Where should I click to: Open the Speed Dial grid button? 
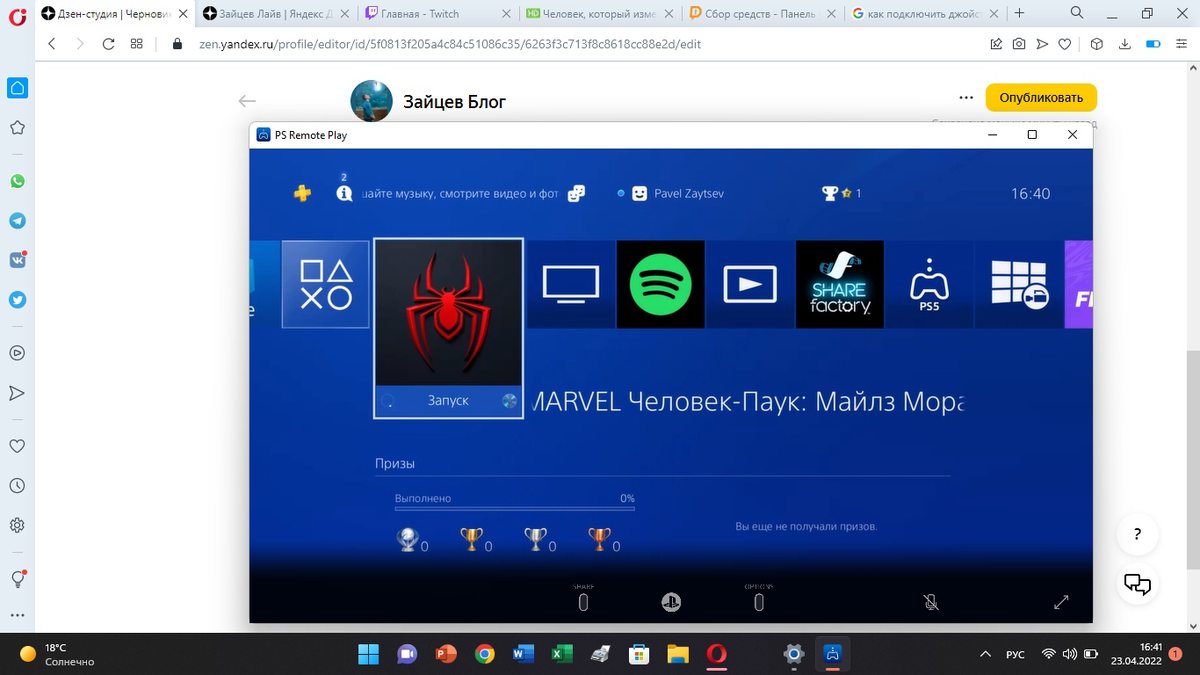137,44
